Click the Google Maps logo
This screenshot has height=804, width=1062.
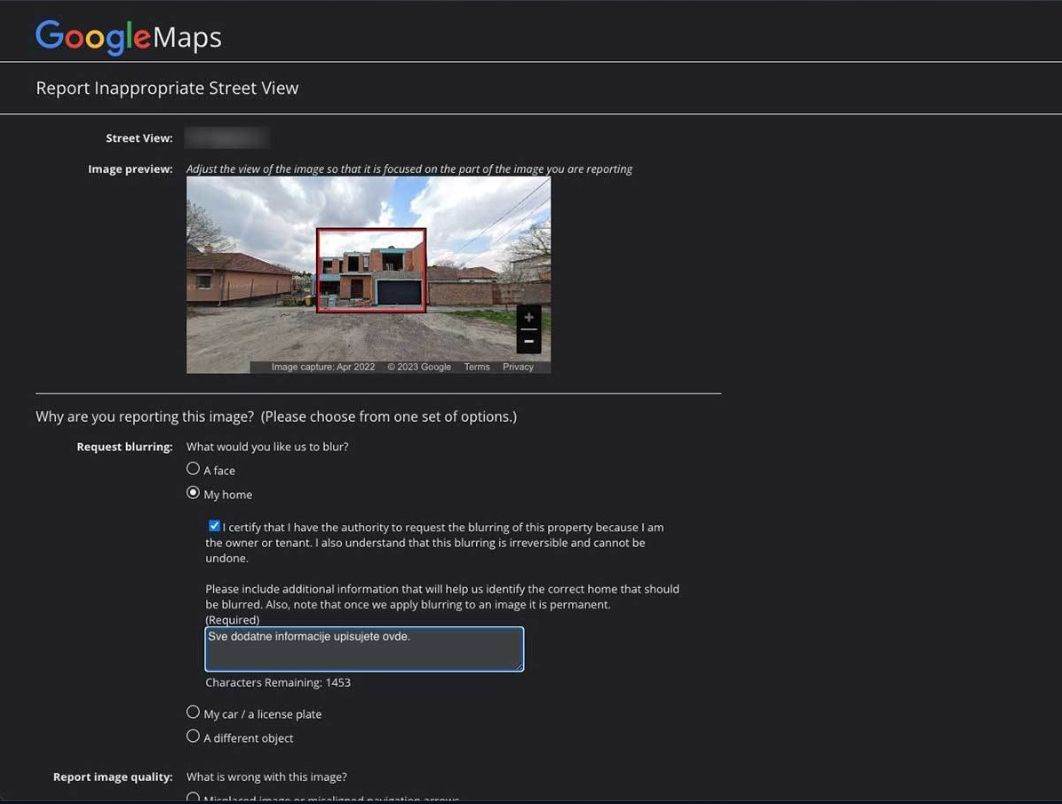click(127, 36)
